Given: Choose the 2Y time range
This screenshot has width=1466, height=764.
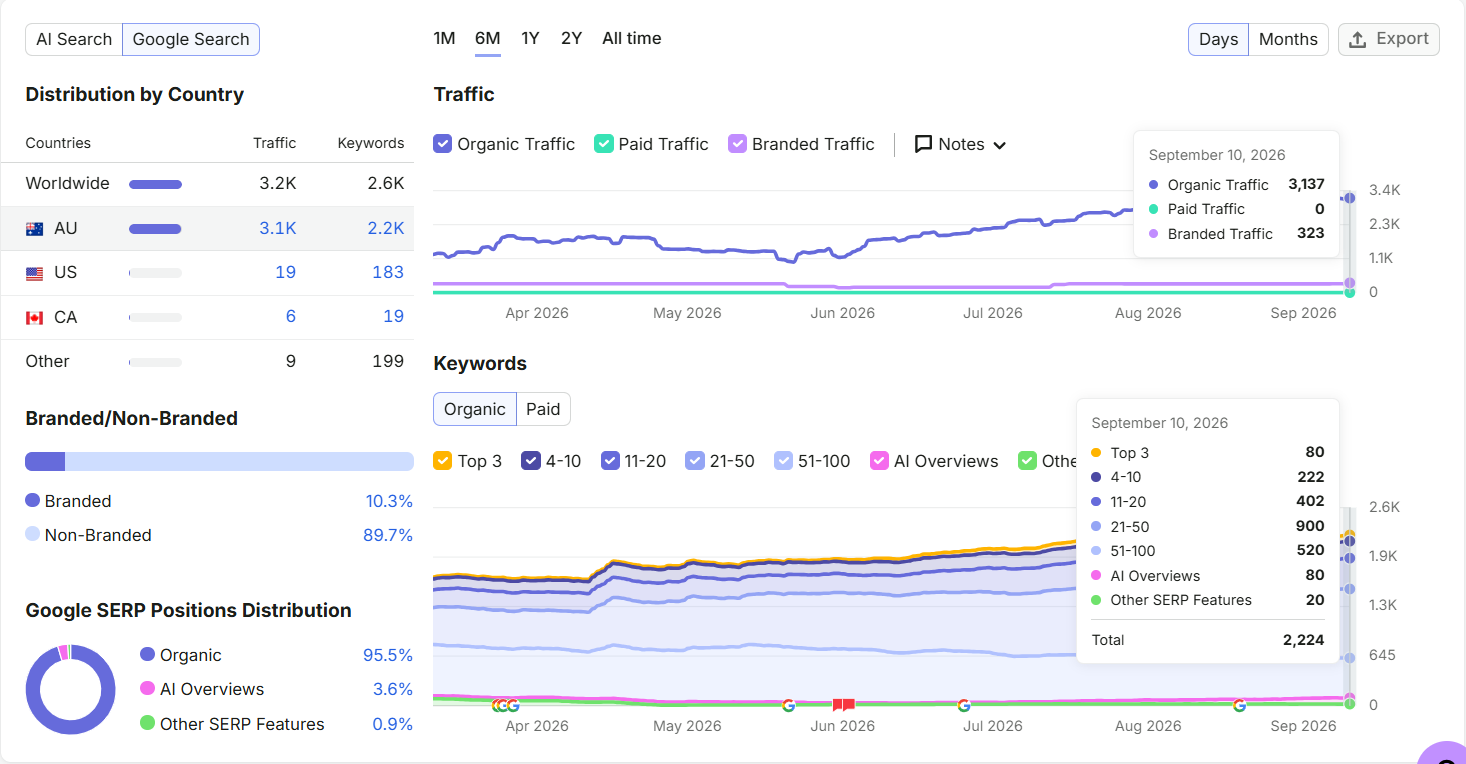Looking at the screenshot, I should click(x=571, y=38).
